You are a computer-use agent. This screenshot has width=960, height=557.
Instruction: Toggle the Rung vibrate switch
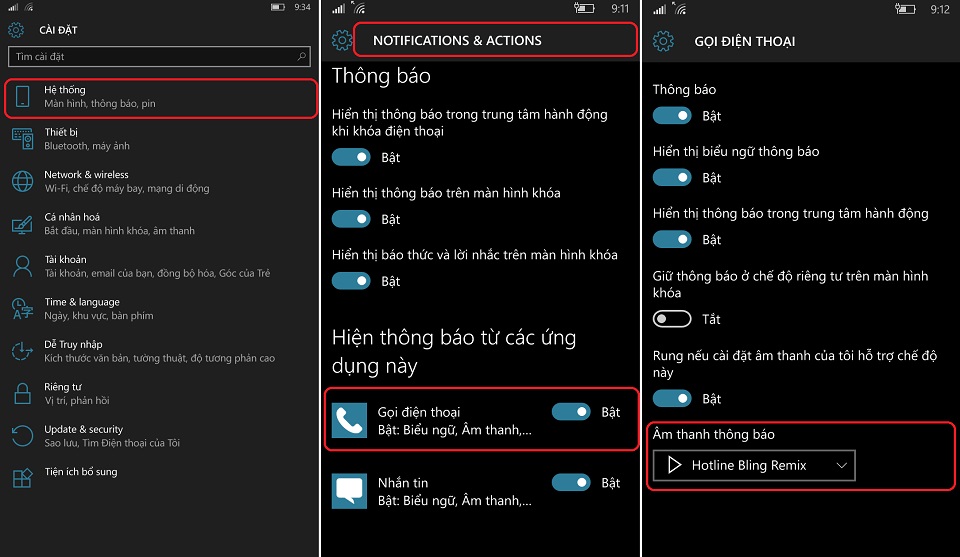[x=672, y=398]
